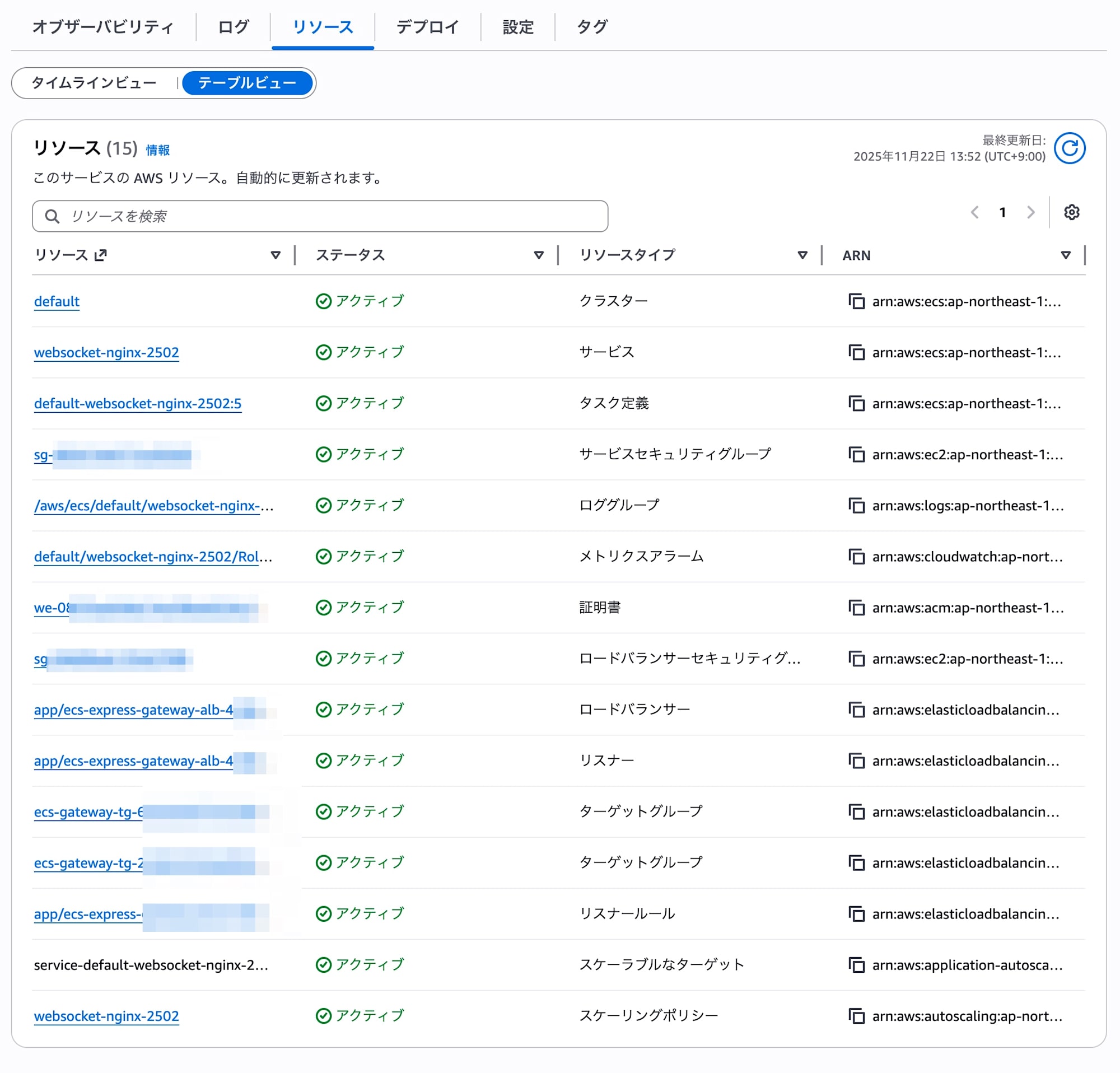Click the search magnifier icon
This screenshot has width=1120, height=1073.
pos(52,216)
